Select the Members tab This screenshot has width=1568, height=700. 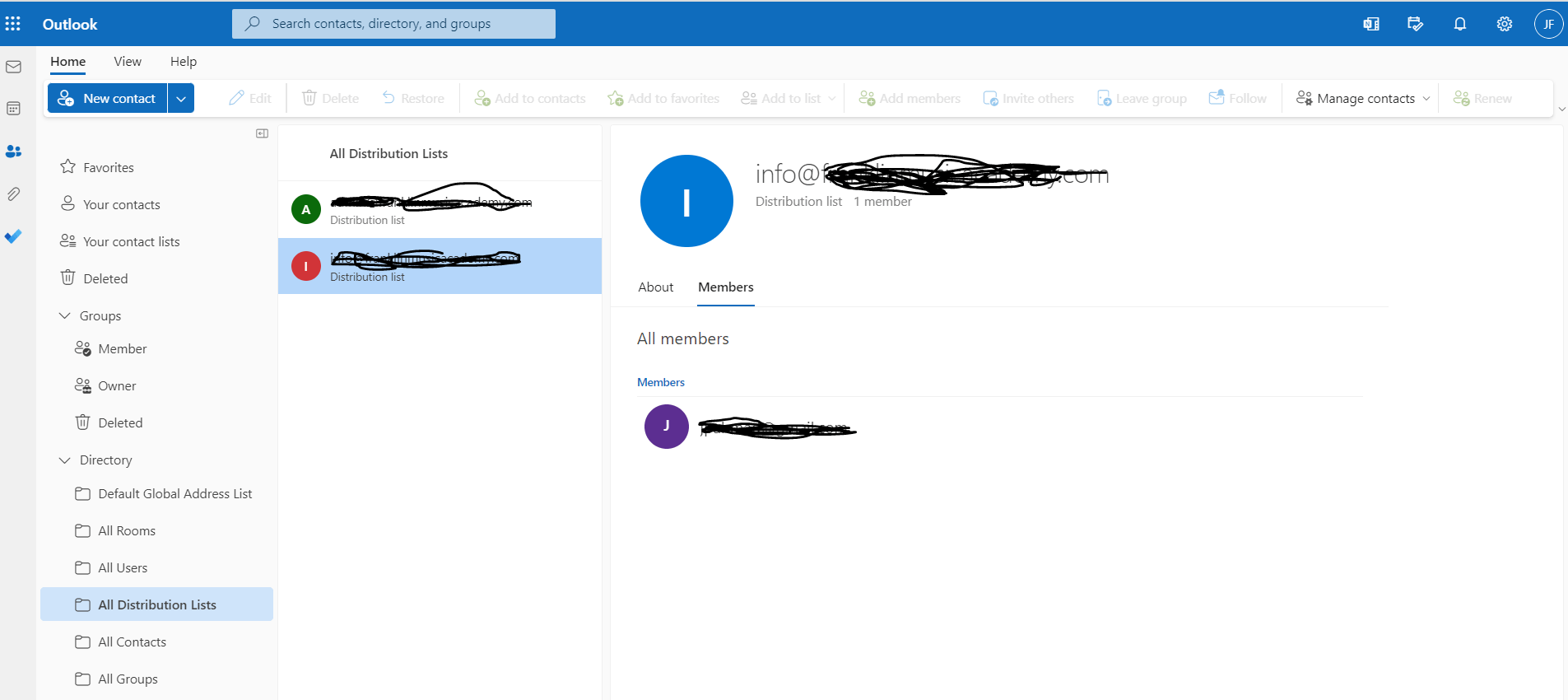(x=726, y=287)
